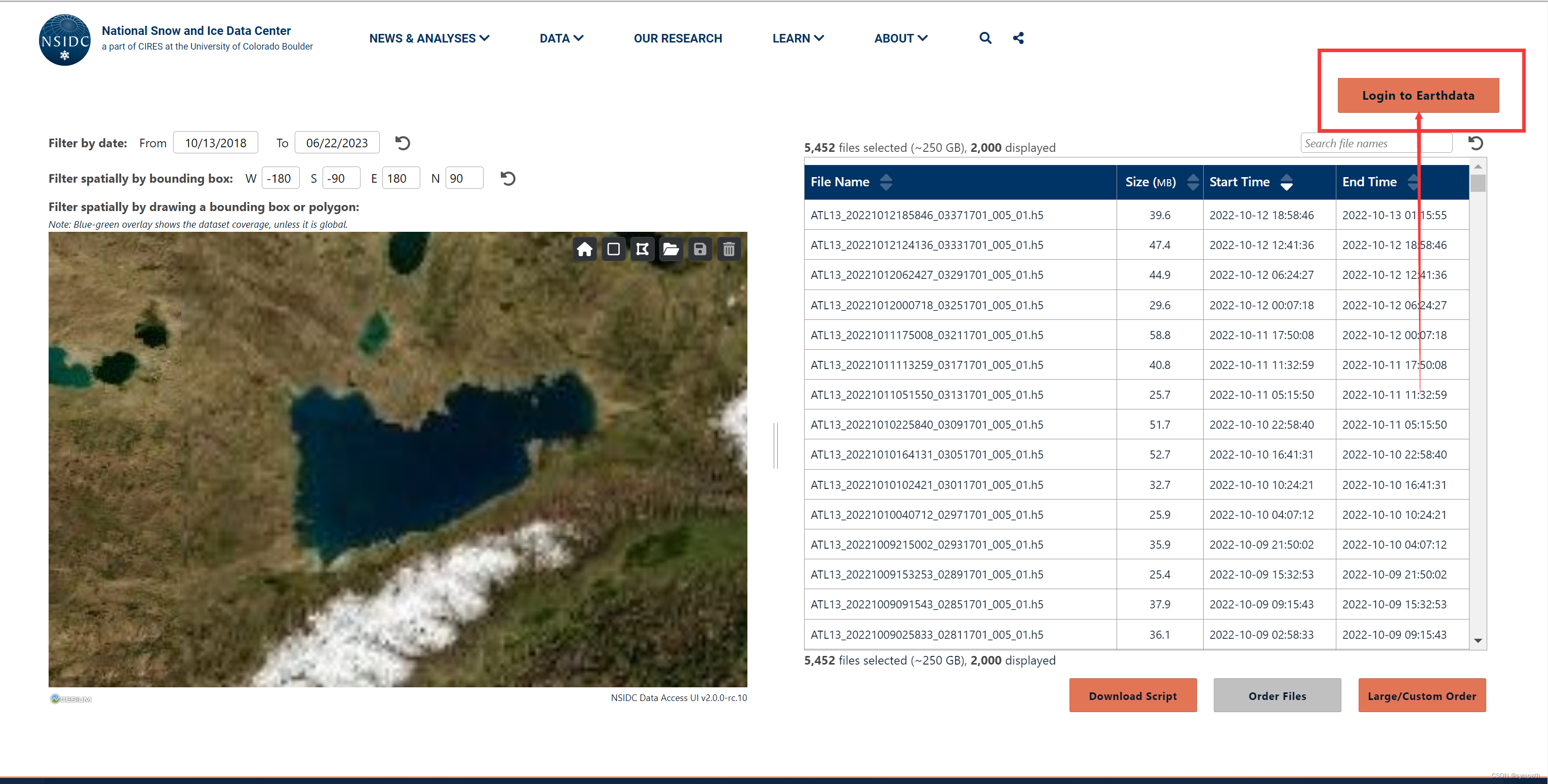Open the Our Research page
Viewport: 1548px width, 784px height.
point(677,38)
